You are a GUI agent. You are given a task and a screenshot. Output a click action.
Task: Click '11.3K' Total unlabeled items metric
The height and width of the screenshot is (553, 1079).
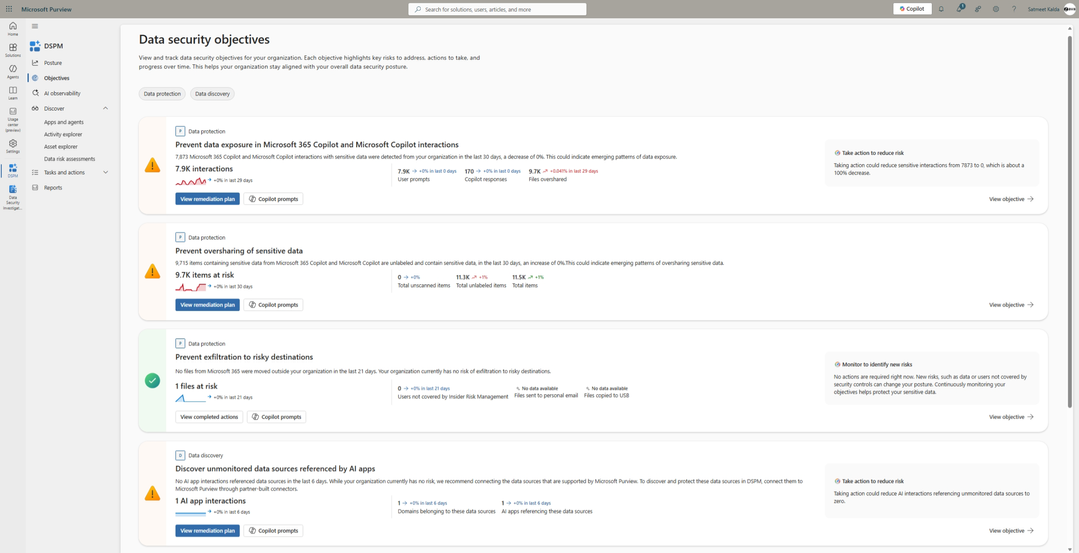tap(462, 277)
